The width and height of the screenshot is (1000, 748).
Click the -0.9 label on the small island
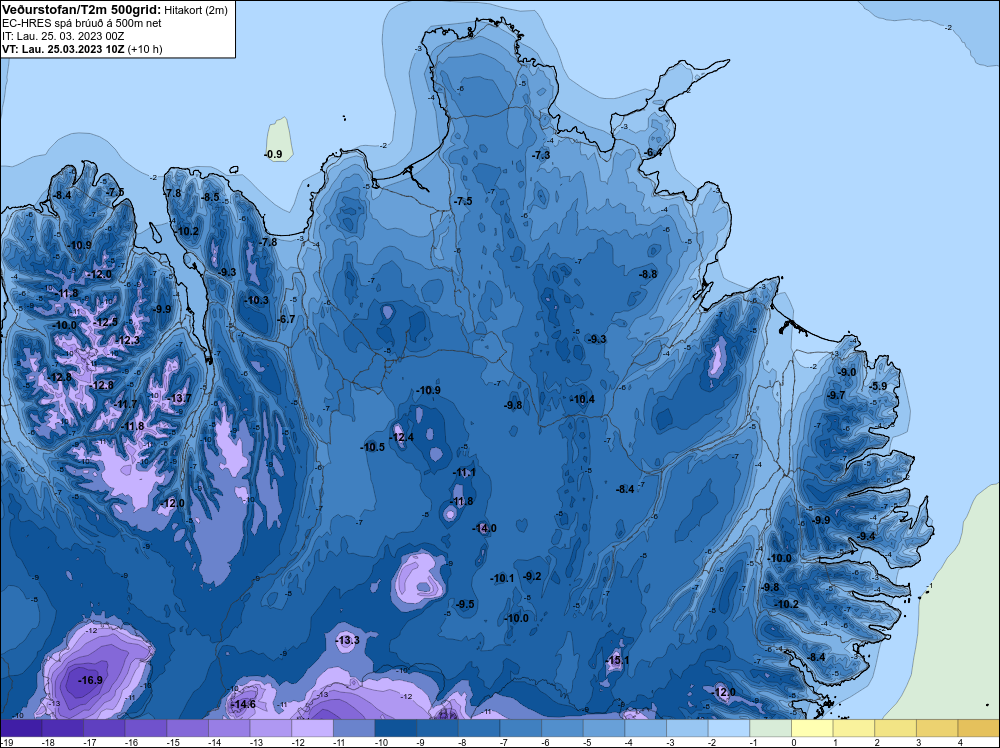pyautogui.click(x=273, y=154)
